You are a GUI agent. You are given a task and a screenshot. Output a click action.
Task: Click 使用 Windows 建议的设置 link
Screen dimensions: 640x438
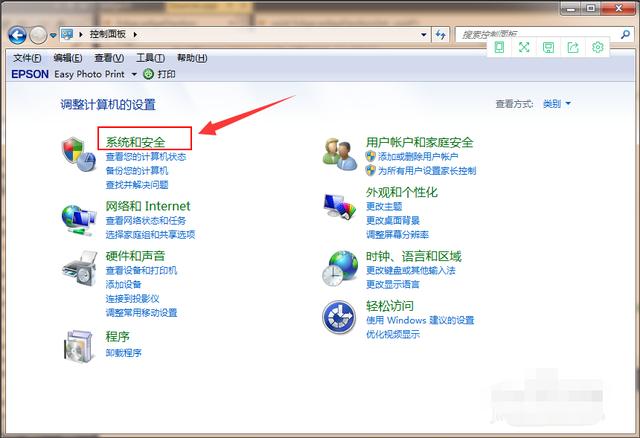point(420,320)
